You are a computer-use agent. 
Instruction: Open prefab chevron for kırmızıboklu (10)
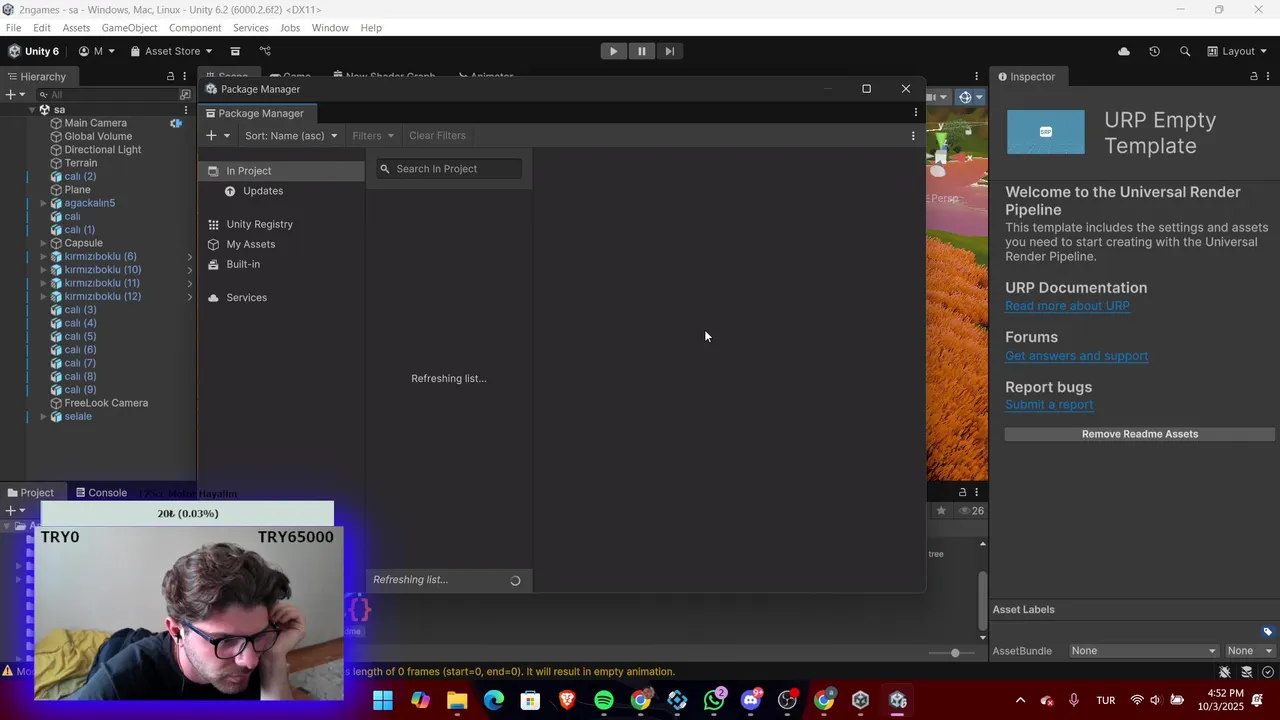tap(190, 270)
